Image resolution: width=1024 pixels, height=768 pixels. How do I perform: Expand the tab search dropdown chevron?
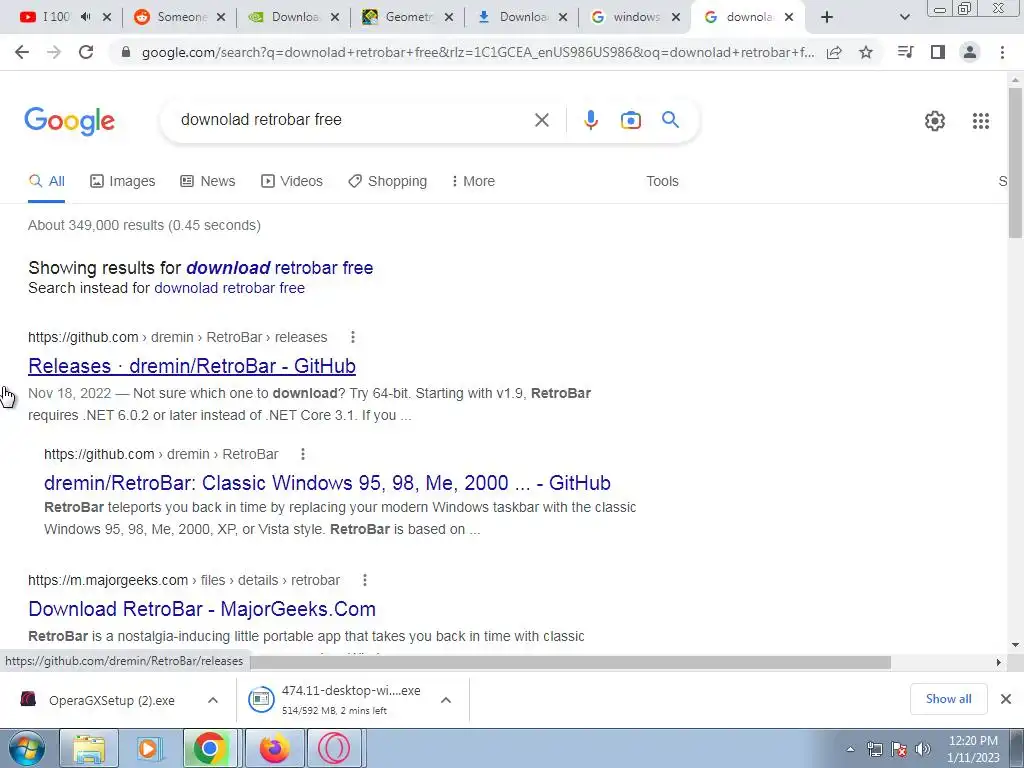(904, 17)
